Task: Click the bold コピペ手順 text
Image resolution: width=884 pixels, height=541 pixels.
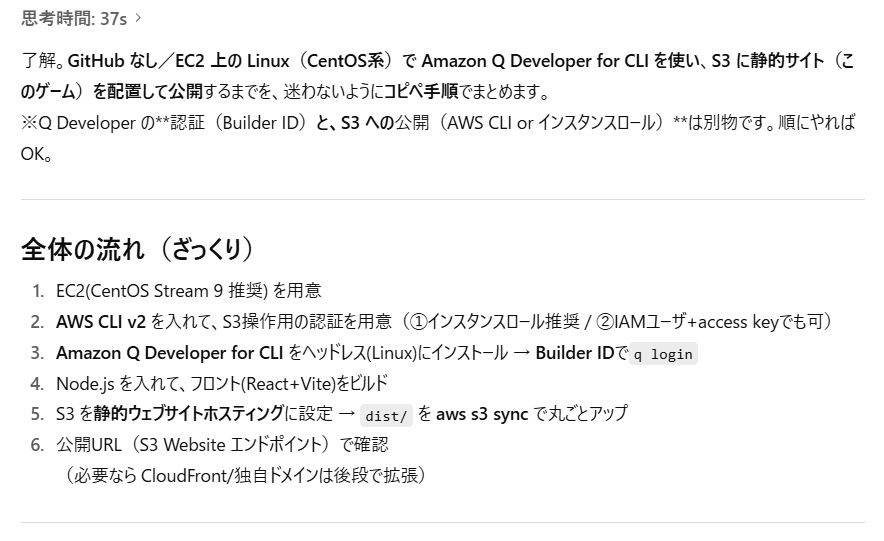Action: pyautogui.click(x=421, y=91)
